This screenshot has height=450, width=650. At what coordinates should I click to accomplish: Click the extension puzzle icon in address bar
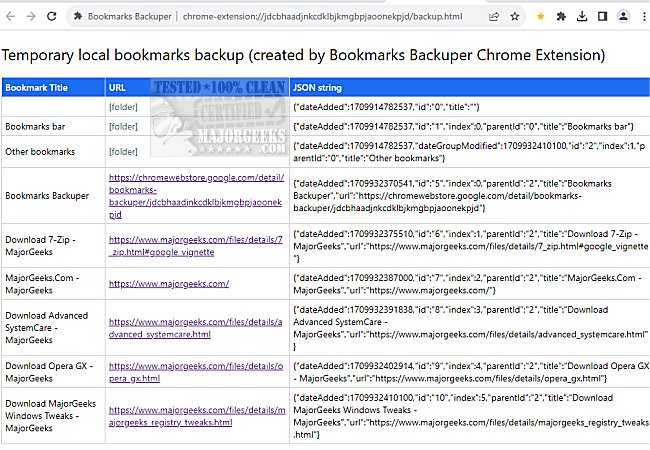(78, 17)
